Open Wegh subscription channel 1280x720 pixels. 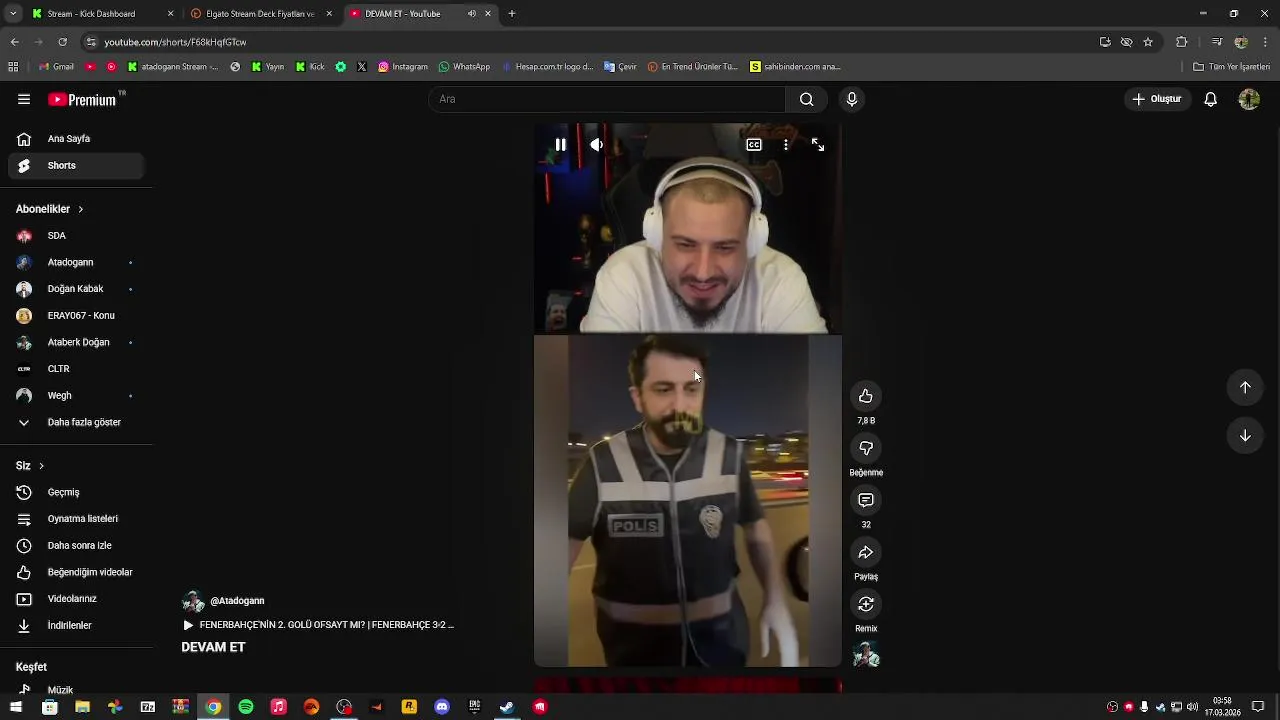[76, 396]
